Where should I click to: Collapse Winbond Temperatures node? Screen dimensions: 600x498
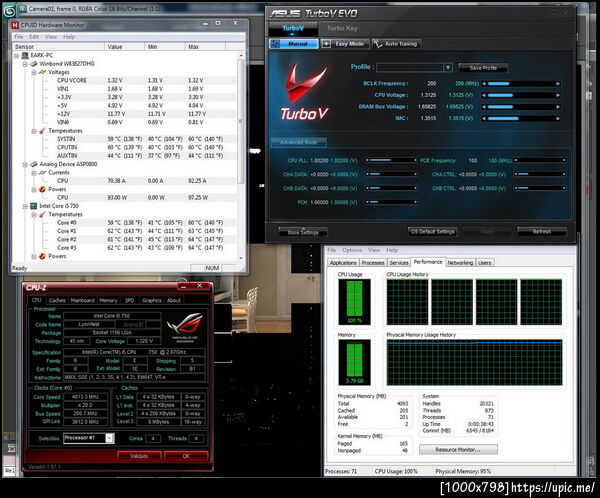(x=34, y=131)
